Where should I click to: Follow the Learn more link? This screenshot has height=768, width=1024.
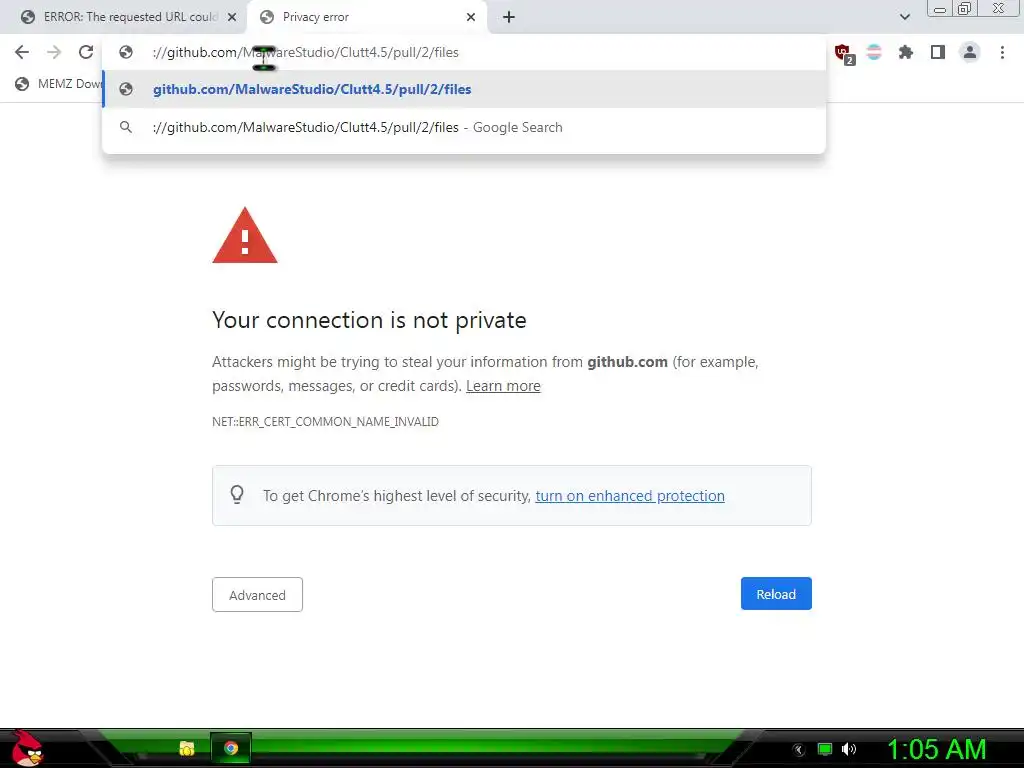pyautogui.click(x=503, y=386)
